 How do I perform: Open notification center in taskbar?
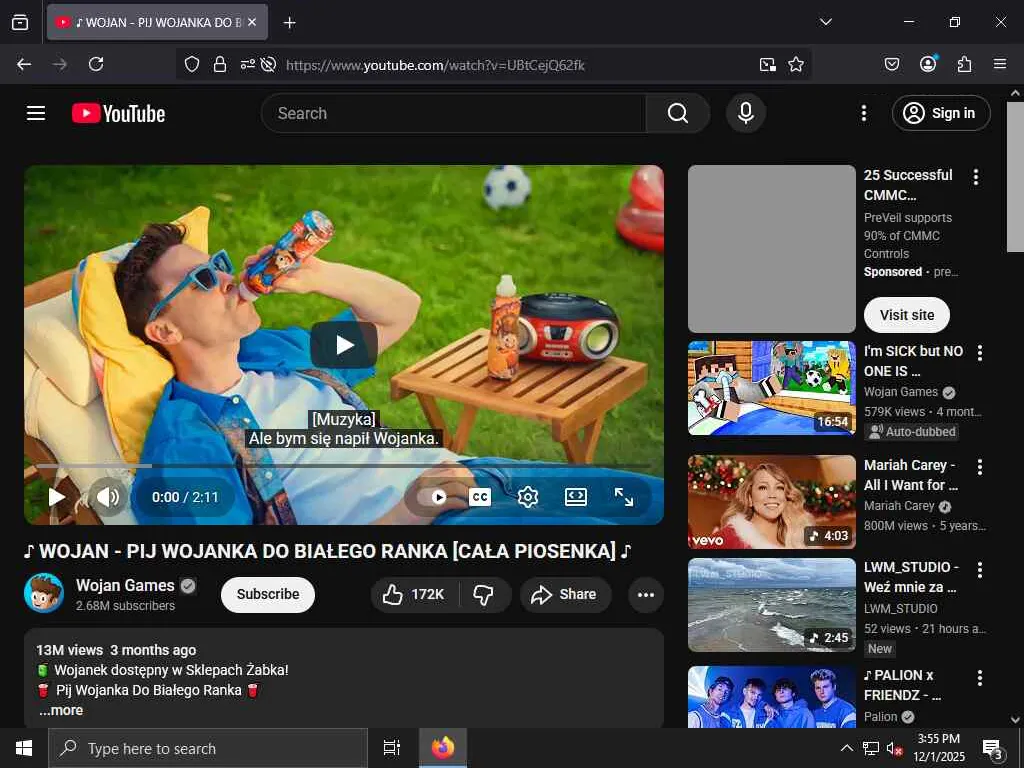[992, 748]
